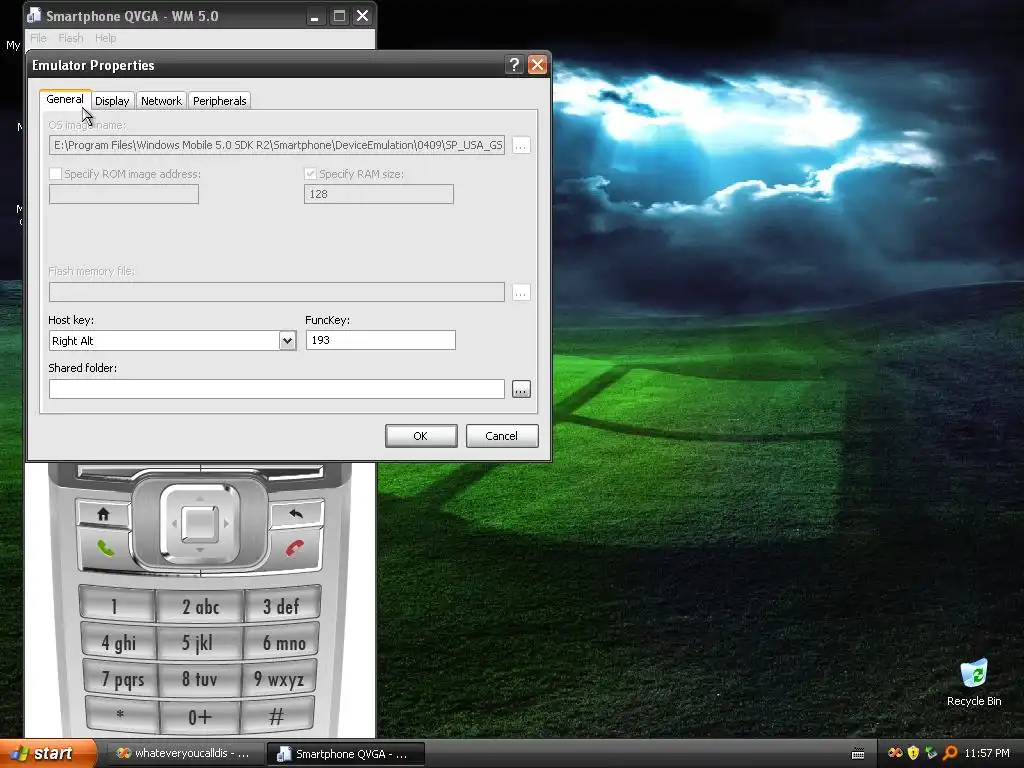Click the FuncKey input field

pos(380,340)
